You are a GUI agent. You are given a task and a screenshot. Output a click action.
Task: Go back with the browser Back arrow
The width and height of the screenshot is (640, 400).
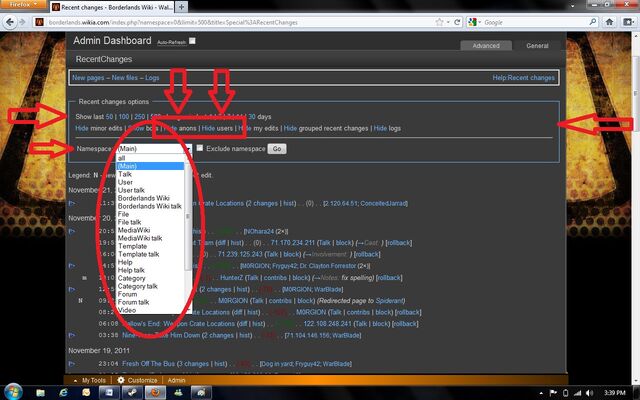(9, 22)
